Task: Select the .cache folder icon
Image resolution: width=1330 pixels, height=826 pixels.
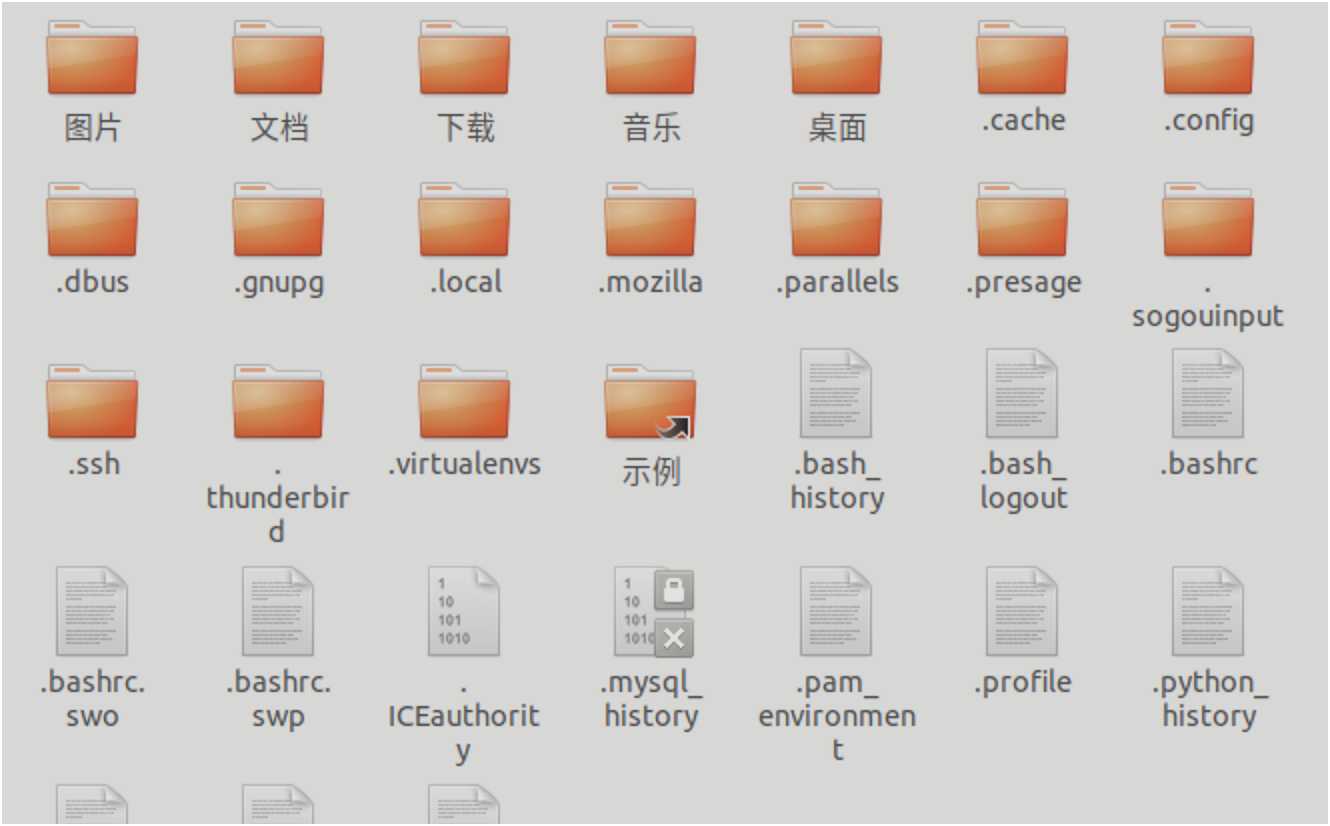Action: [x=1022, y=57]
